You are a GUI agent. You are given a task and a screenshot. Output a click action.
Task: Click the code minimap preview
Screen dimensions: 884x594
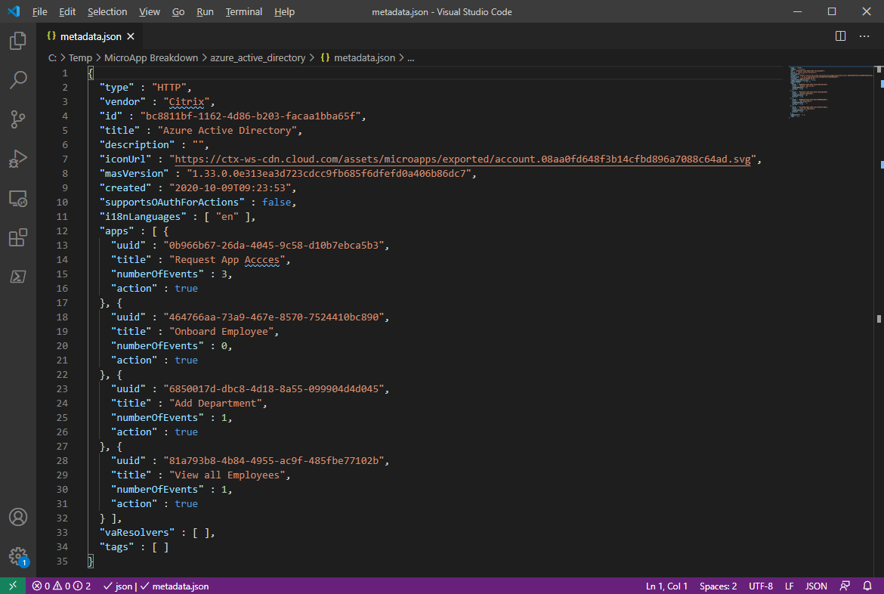click(830, 91)
